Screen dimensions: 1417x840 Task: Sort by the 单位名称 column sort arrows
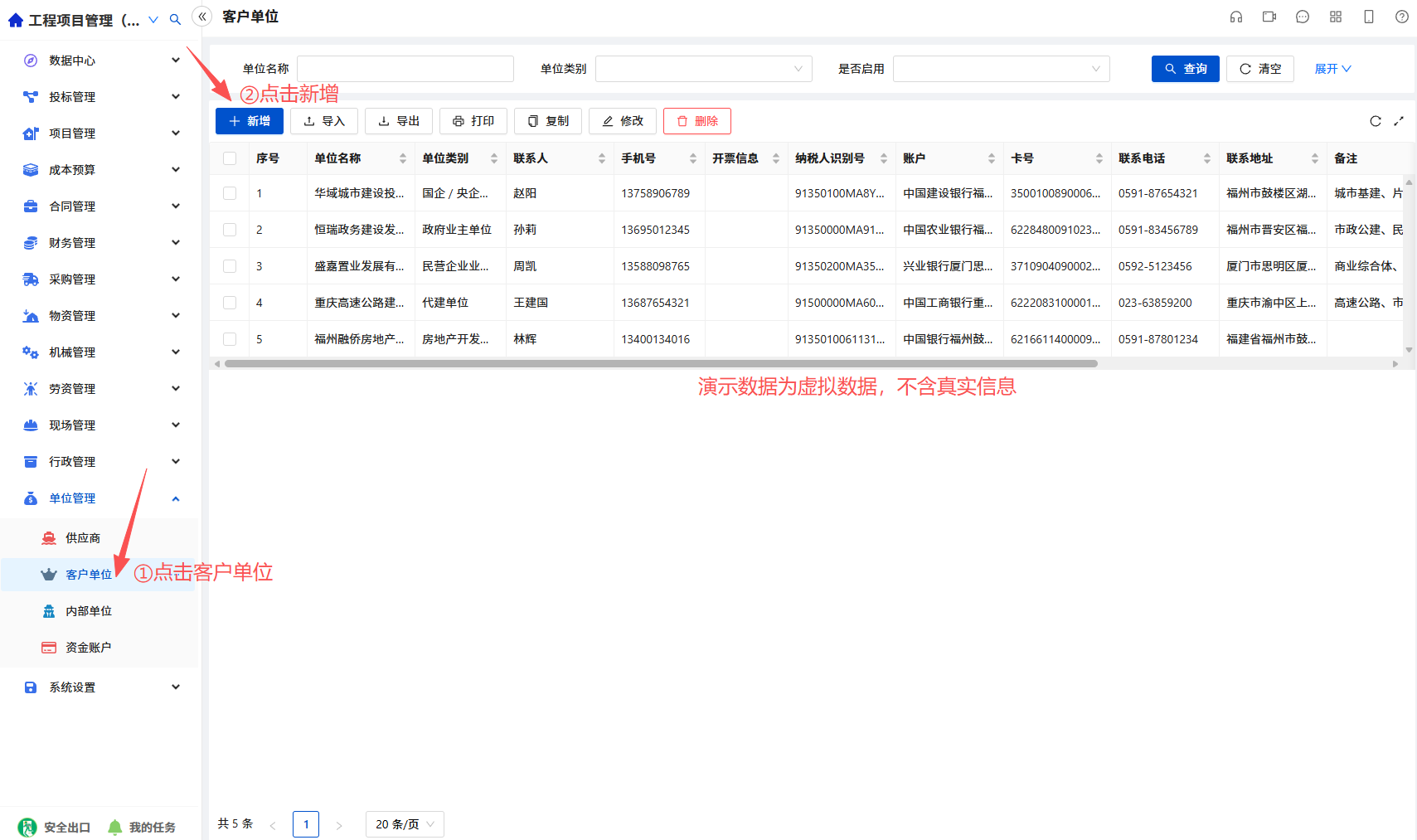[x=403, y=158]
